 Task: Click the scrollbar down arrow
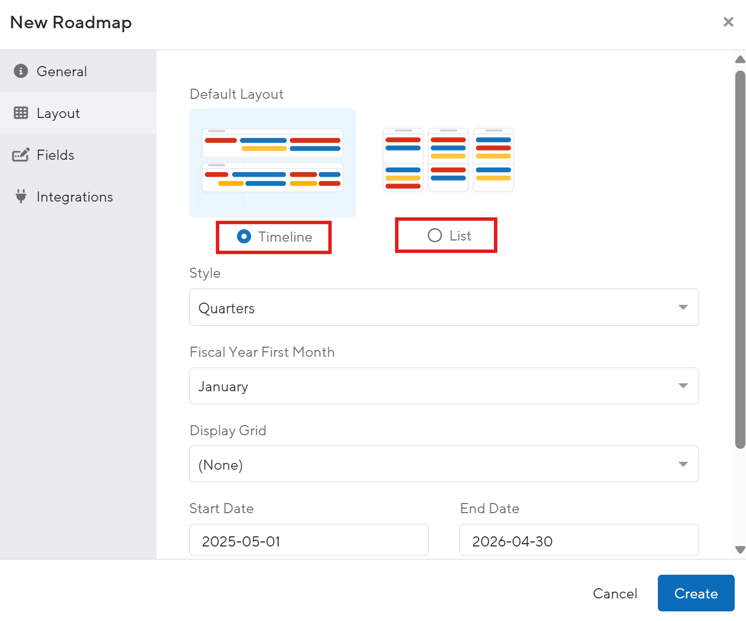[740, 549]
